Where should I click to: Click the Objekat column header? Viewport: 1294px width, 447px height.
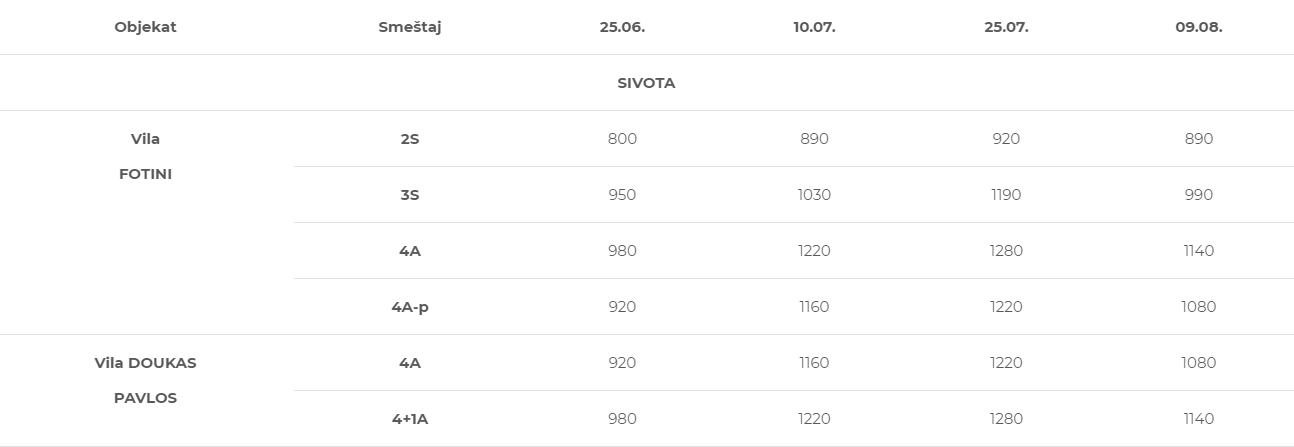click(x=145, y=27)
